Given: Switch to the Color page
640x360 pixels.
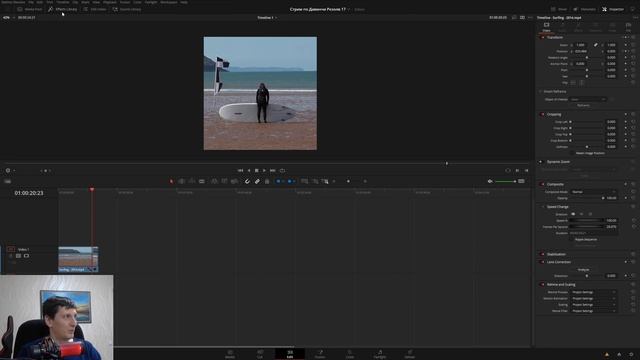Looking at the screenshot, I should (350, 354).
